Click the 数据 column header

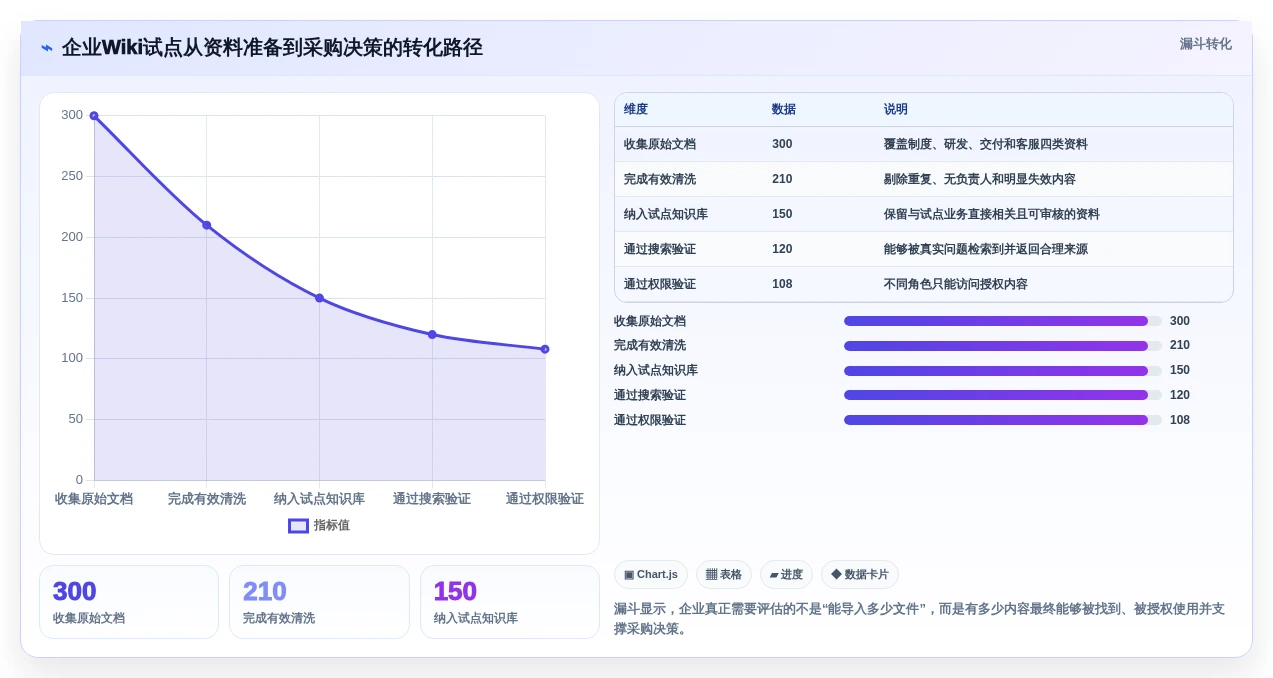(x=784, y=109)
